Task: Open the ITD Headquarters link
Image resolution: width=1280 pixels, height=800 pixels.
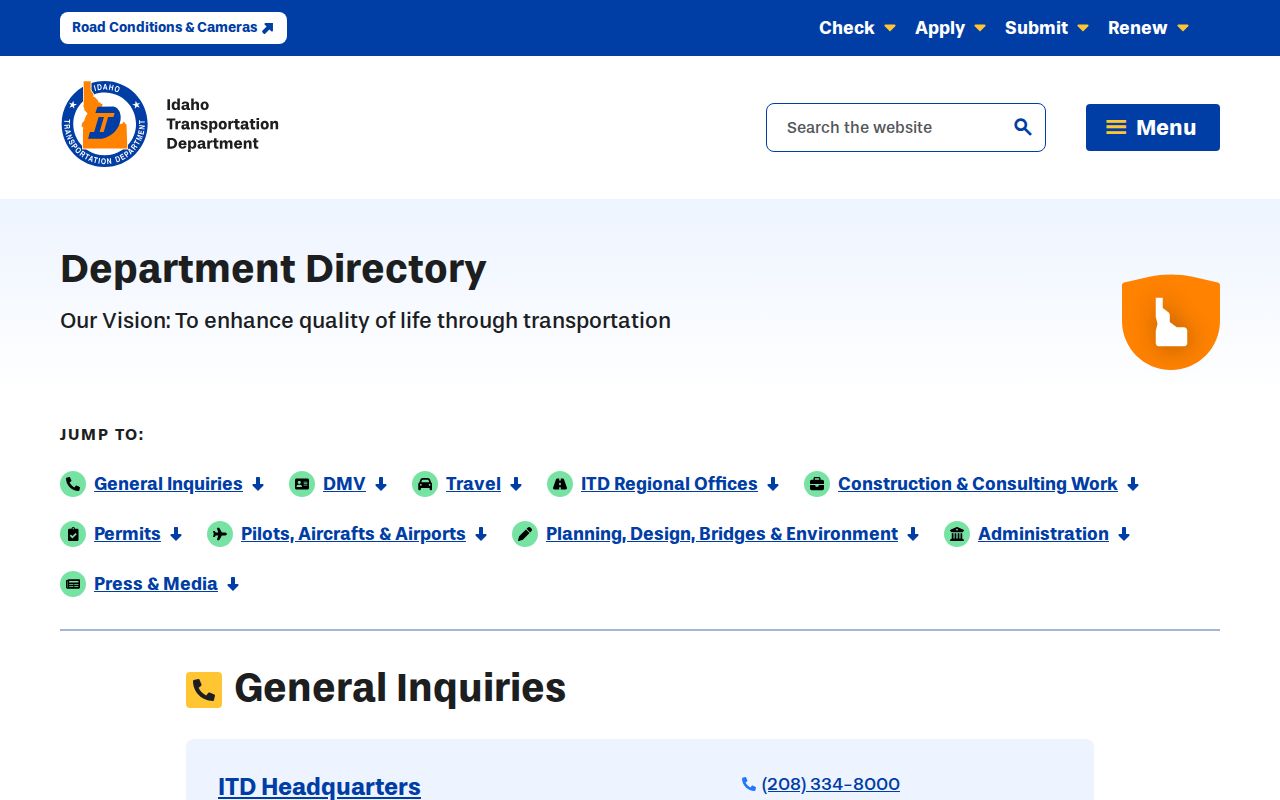Action: (x=319, y=787)
